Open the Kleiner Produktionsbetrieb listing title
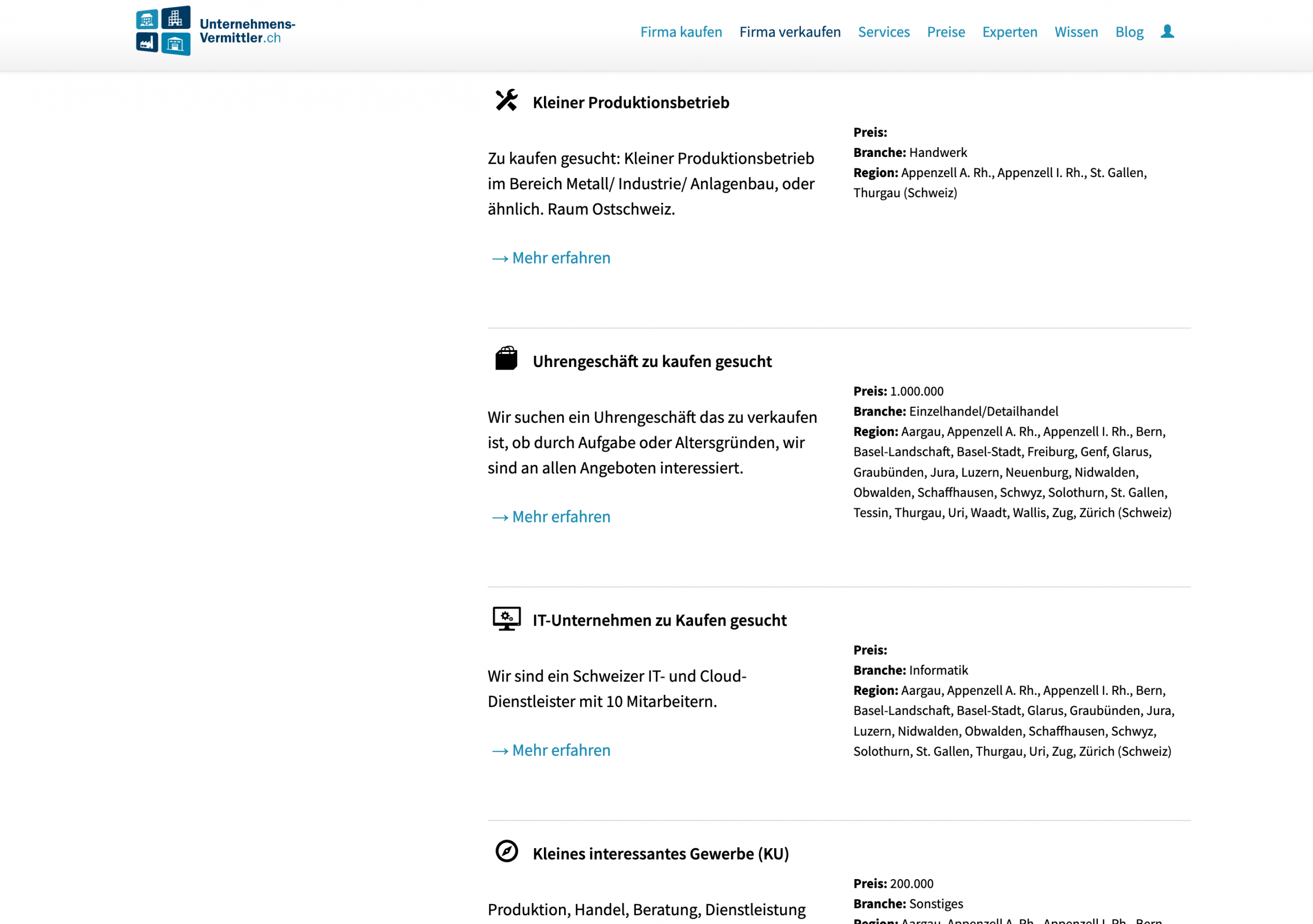The image size is (1313, 924). 631,103
